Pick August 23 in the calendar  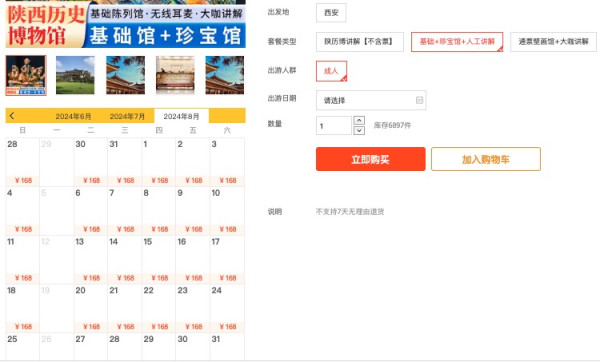(193, 308)
